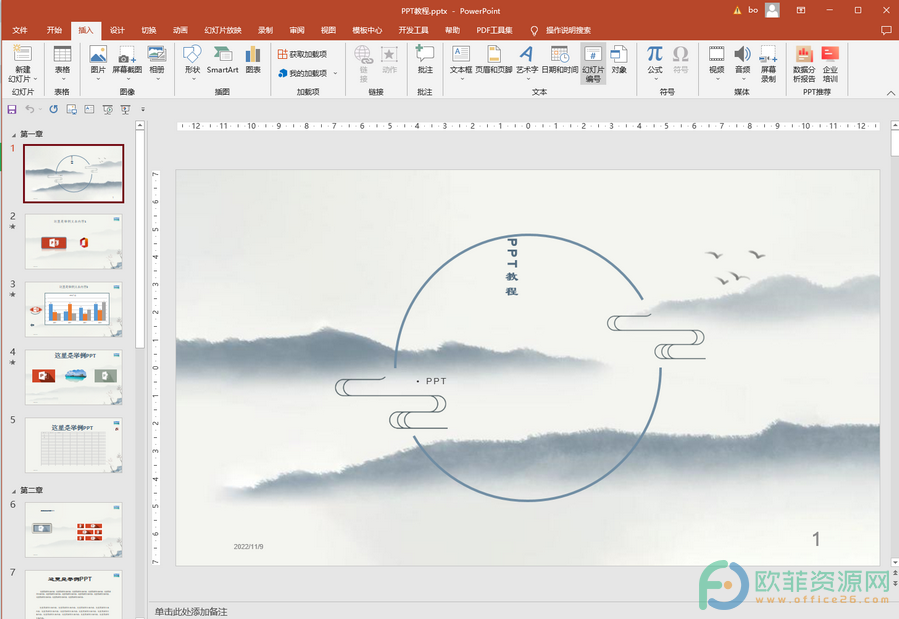Click 单击此处添加备注 notes area
The height and width of the screenshot is (619, 899).
click(191, 612)
